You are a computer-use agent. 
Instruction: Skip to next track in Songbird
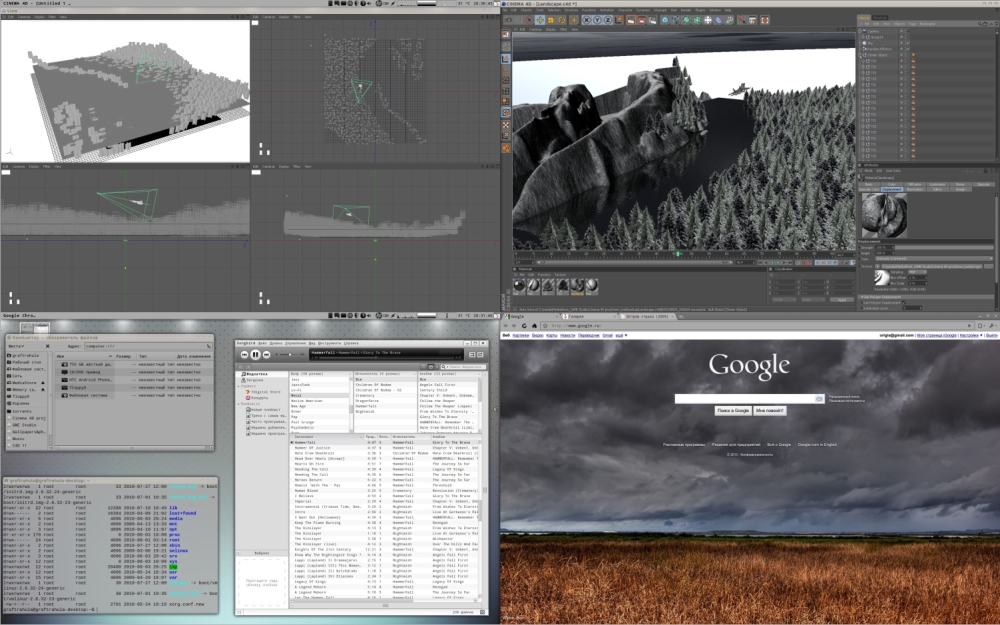[x=267, y=355]
